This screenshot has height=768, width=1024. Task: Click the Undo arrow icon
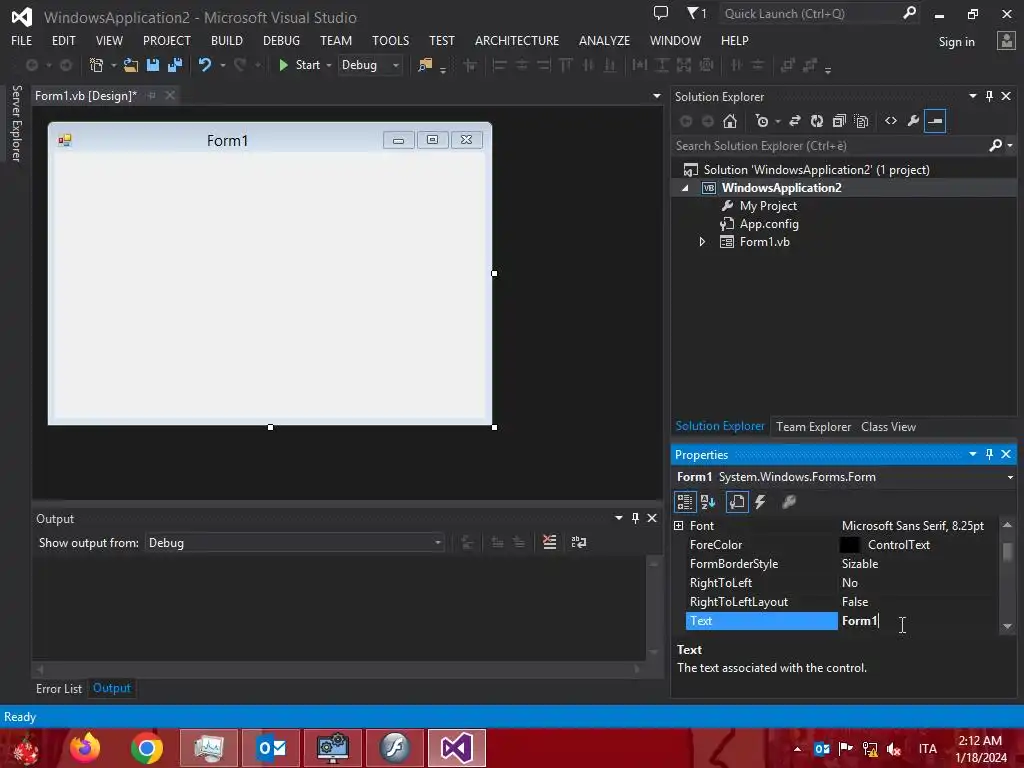205,65
